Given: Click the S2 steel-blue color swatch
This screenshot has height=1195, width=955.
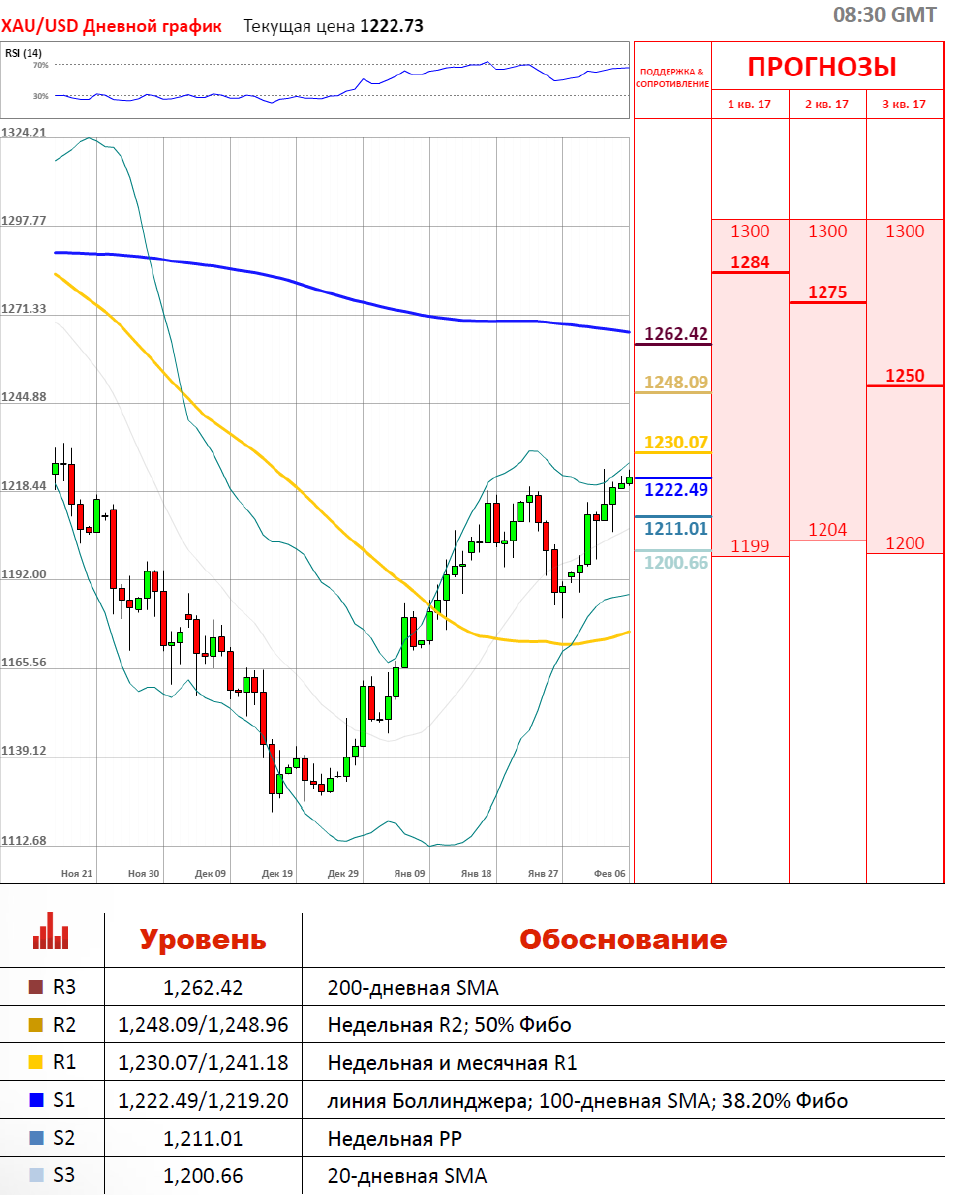Looking at the screenshot, I should click(37, 1138).
